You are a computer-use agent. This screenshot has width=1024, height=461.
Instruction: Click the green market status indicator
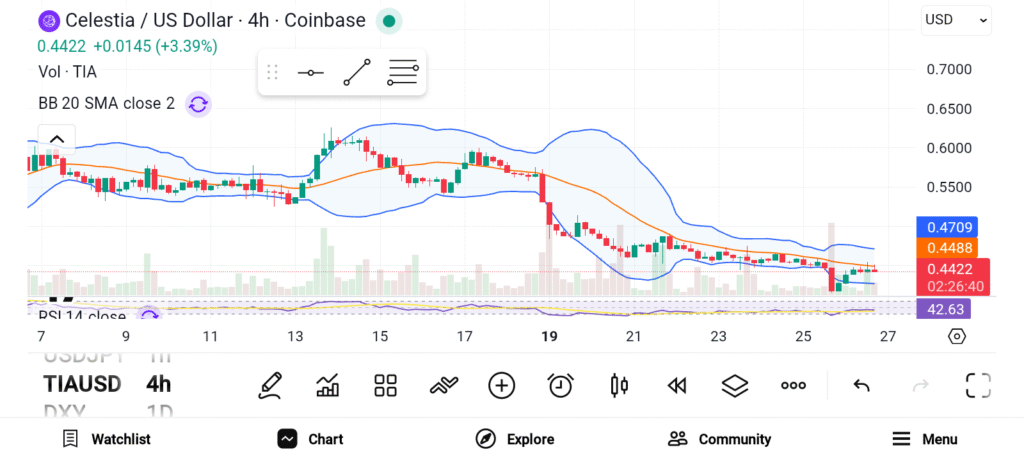[390, 20]
